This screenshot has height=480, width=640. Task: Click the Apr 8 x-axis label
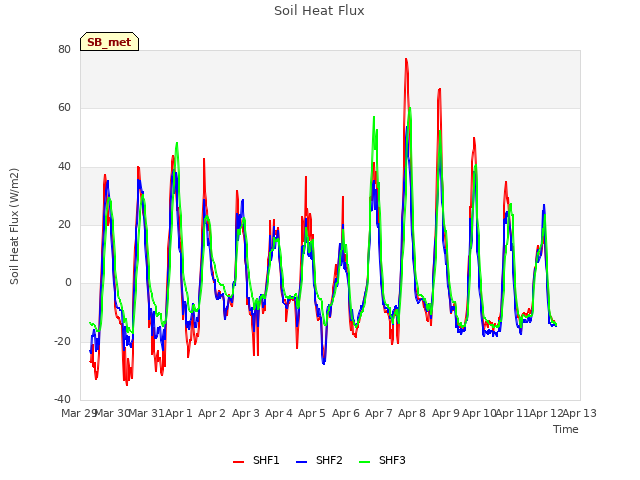tap(412, 413)
